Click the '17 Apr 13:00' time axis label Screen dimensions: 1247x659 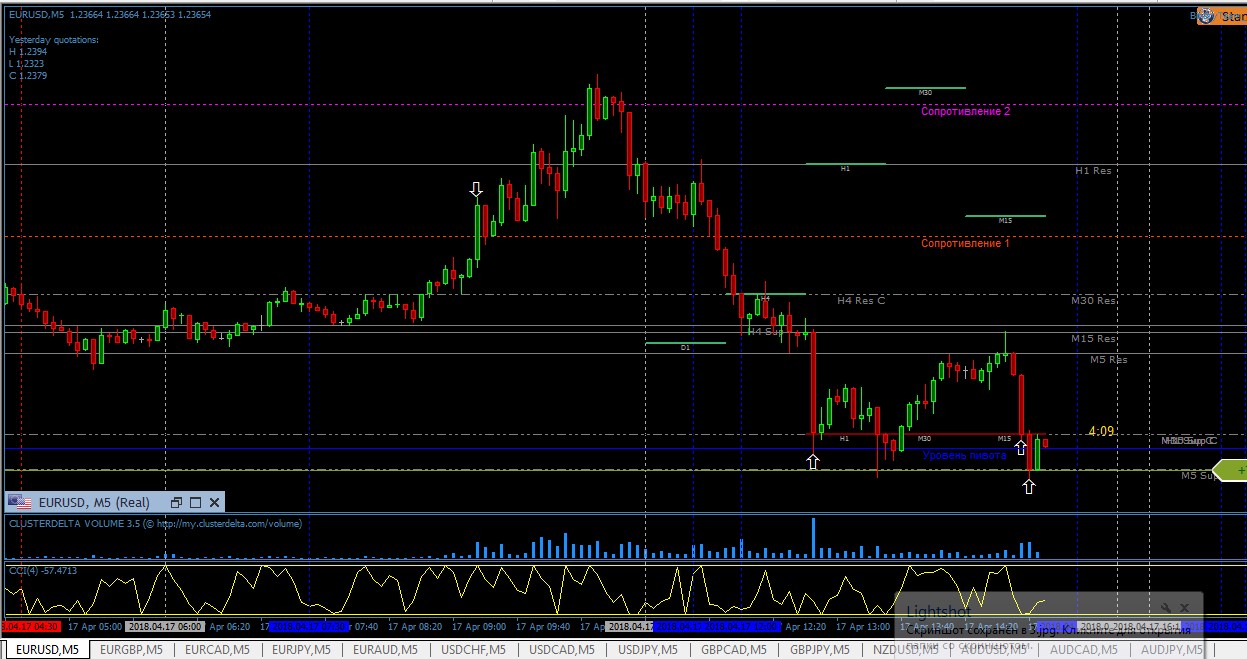[862, 626]
